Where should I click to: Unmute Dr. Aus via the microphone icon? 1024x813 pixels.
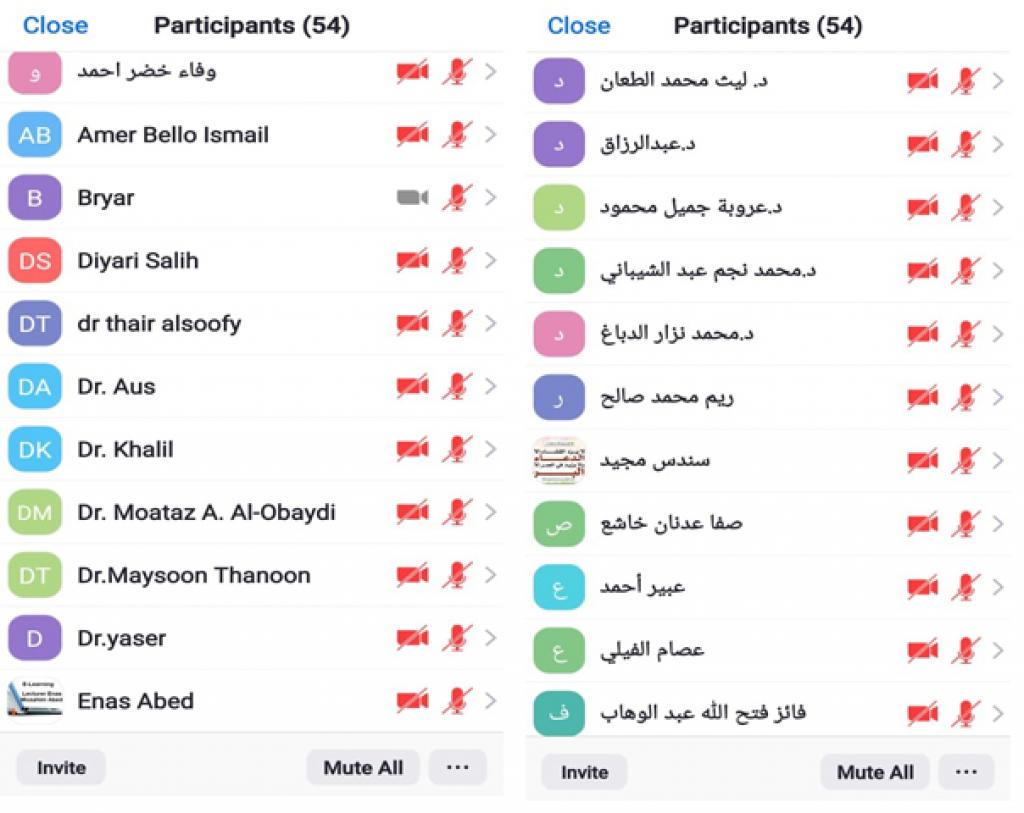point(457,387)
